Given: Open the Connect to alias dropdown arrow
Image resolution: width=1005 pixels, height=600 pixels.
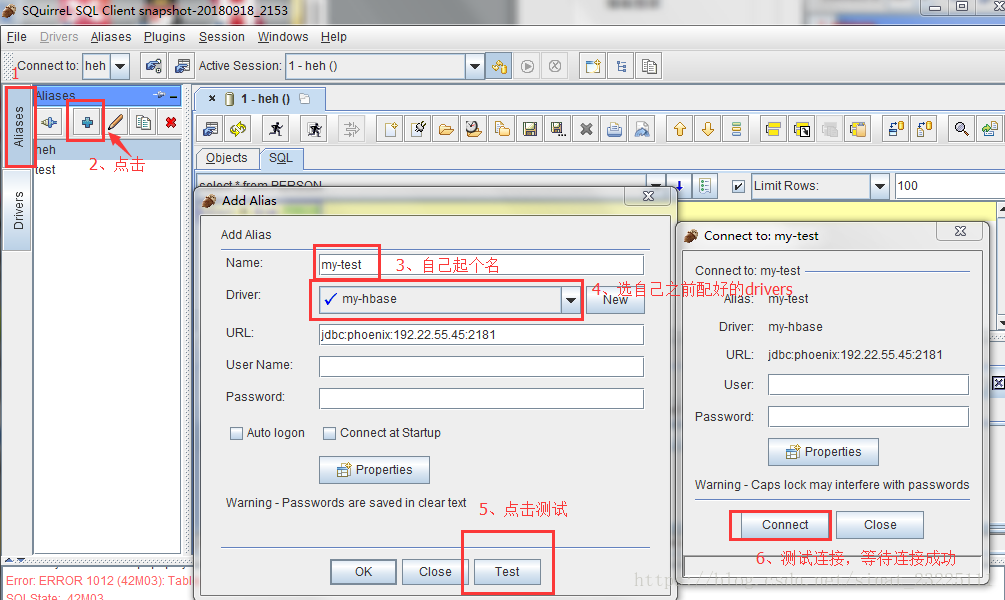Looking at the screenshot, I should 120,65.
